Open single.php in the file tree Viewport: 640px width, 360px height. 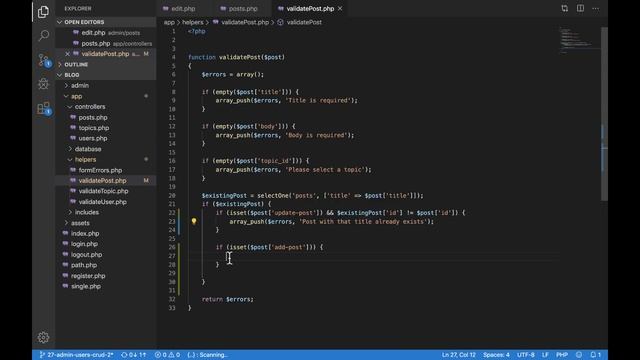click(105, 287)
